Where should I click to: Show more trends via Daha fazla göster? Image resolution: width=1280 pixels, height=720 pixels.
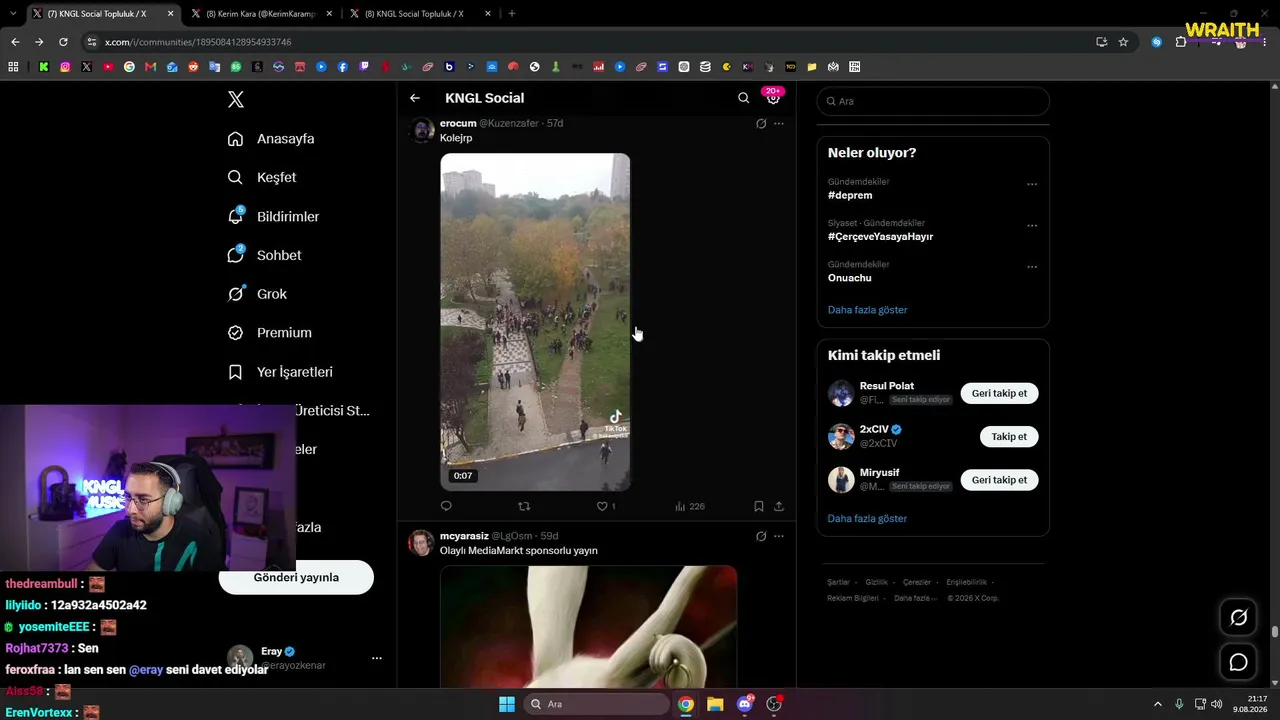[868, 310]
